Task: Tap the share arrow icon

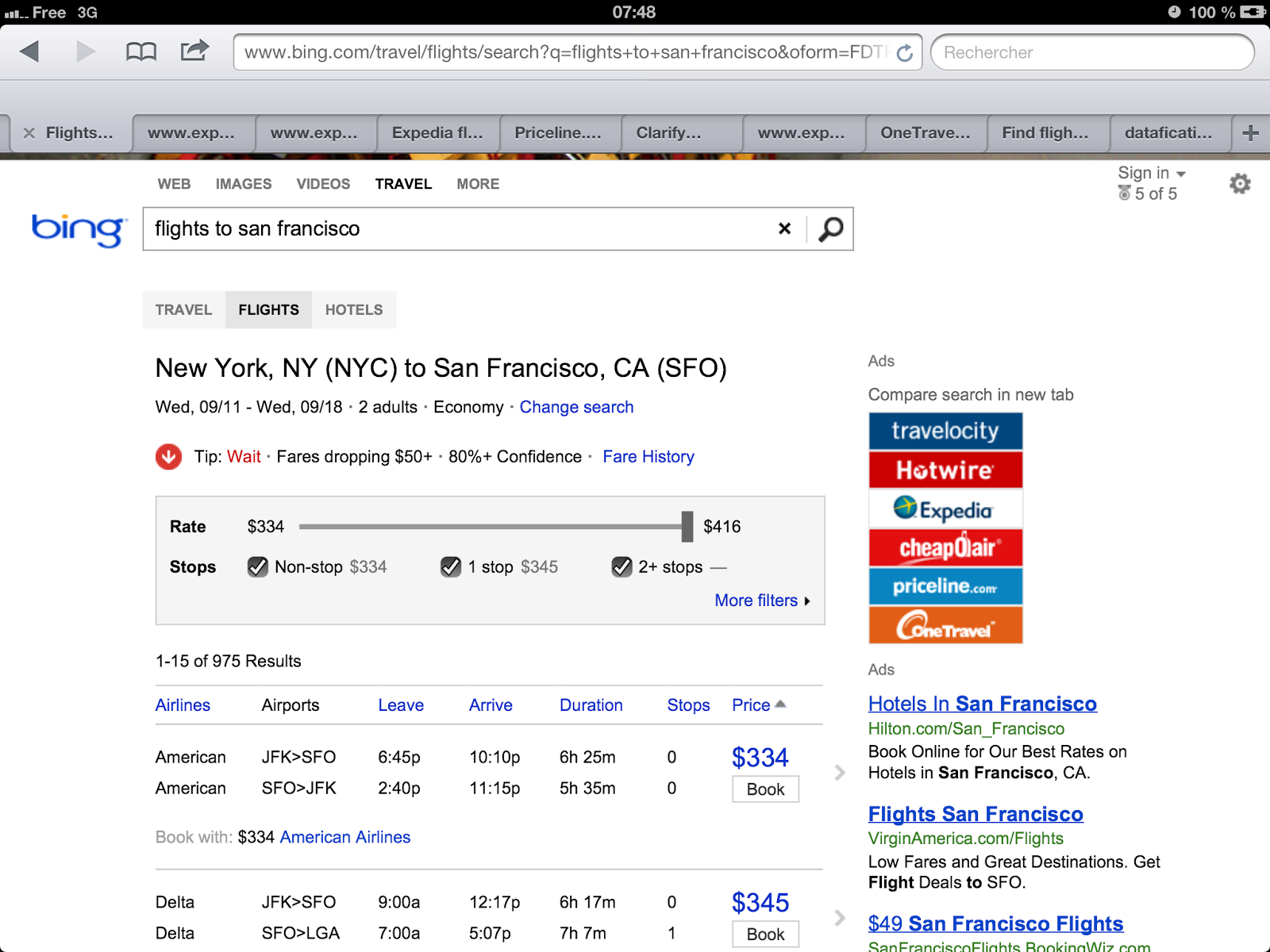Action: pos(194,50)
